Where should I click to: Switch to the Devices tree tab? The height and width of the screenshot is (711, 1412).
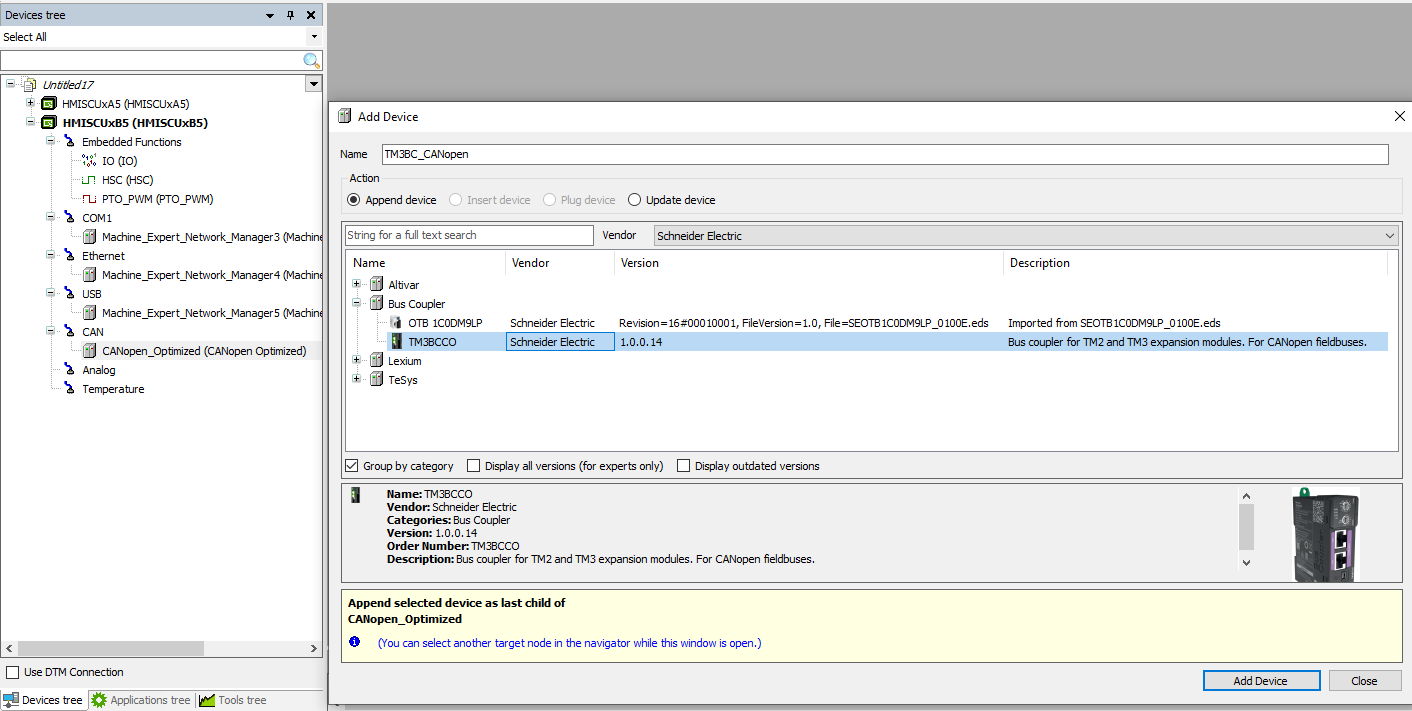point(43,700)
